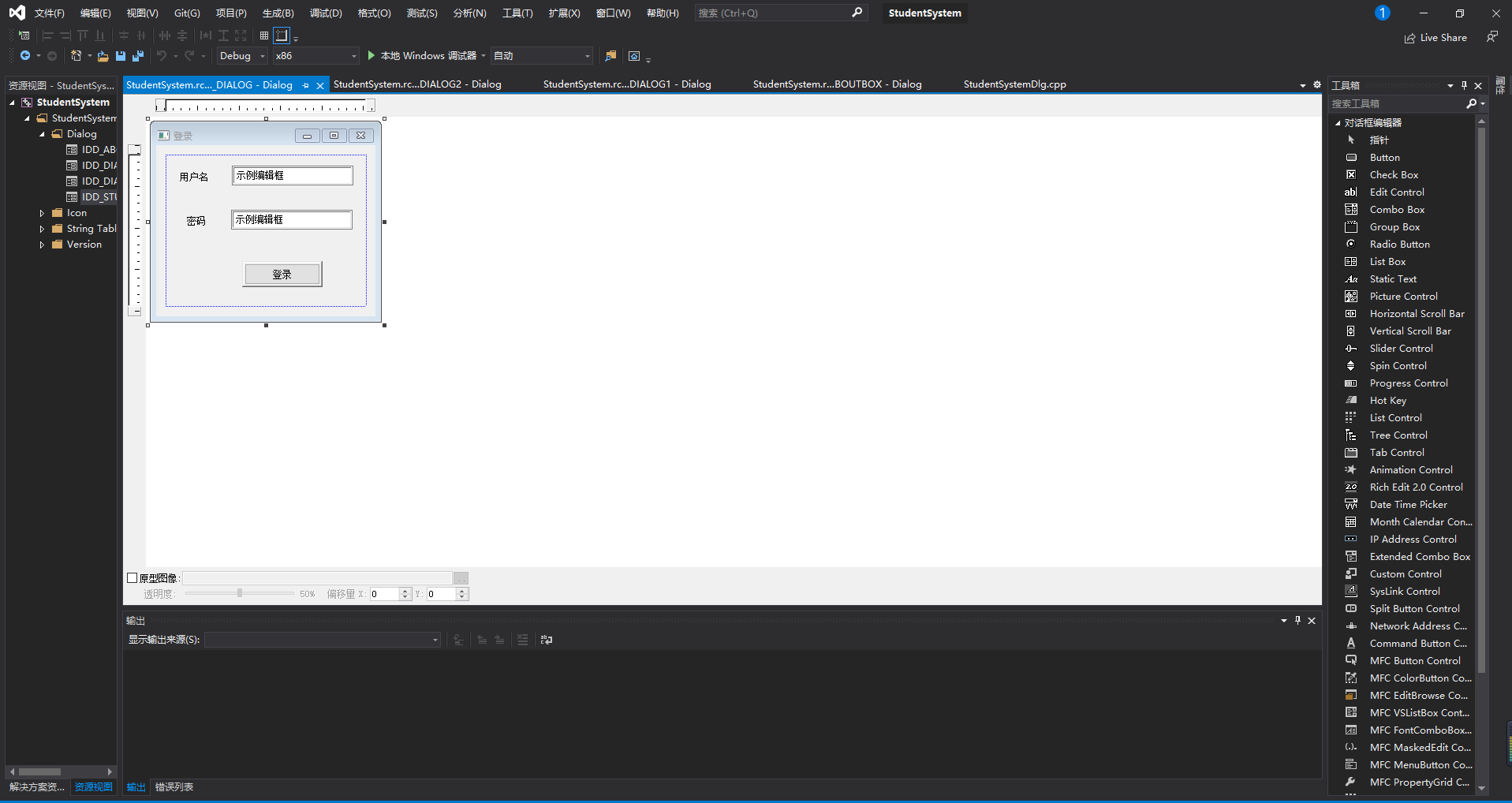Screen dimensions: 1512x803
Task: Collapse the Dialog folder in resource view
Action: (x=42, y=134)
